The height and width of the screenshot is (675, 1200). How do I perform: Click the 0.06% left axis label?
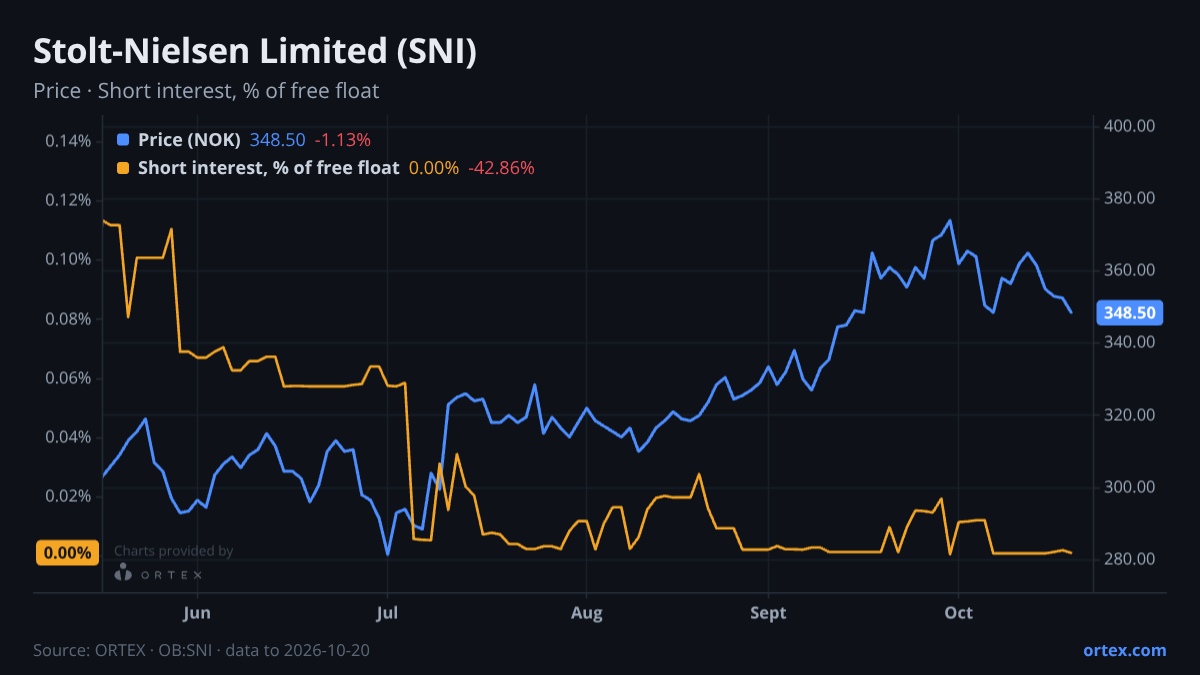(68, 378)
